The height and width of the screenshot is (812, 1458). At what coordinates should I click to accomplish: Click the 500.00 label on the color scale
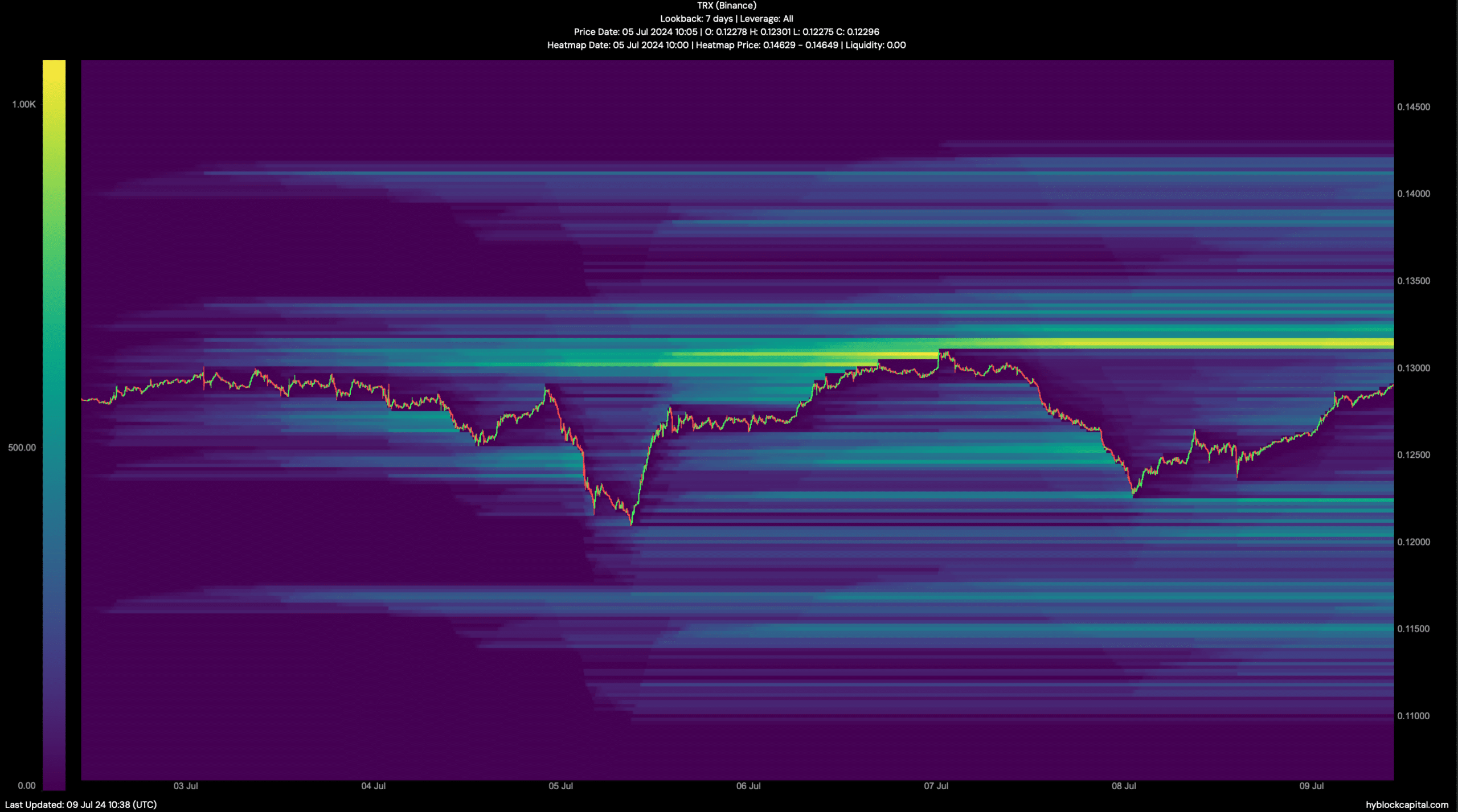[x=22, y=448]
